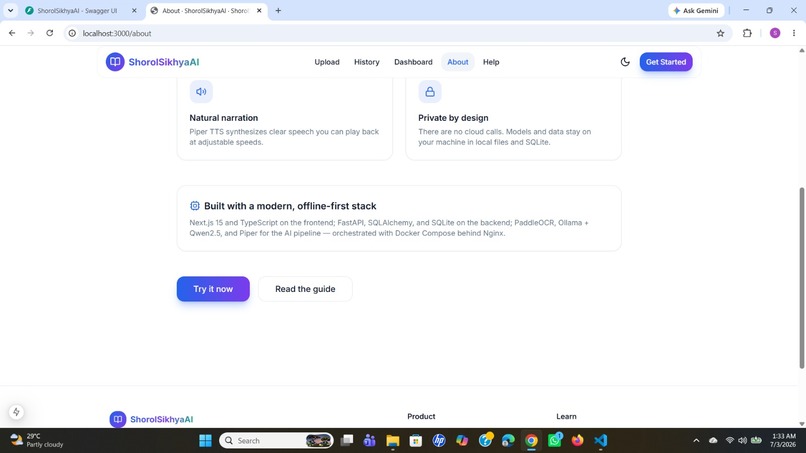Click the volume icon in system tray
The width and height of the screenshot is (806, 453).
pyautogui.click(x=742, y=441)
